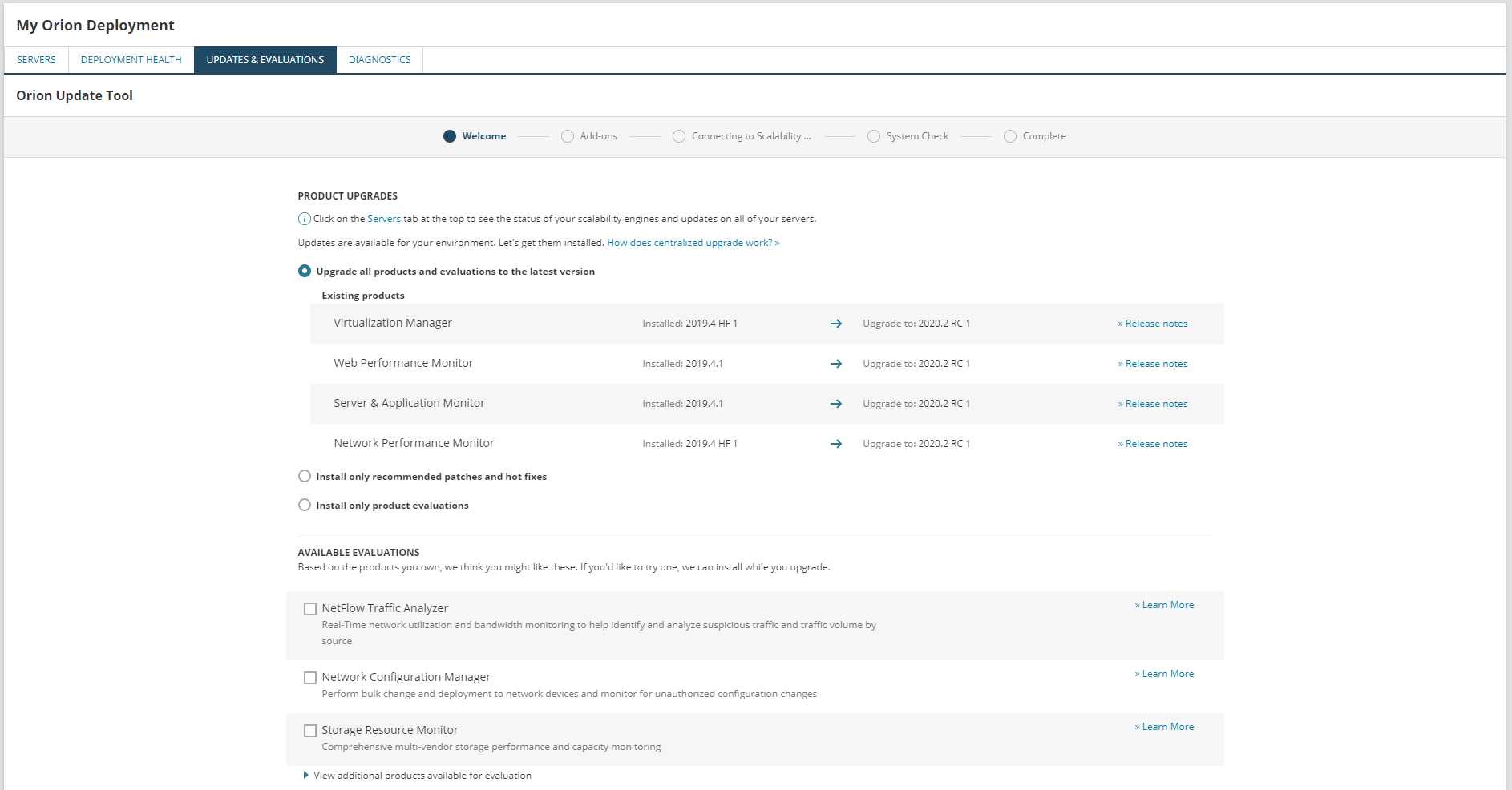This screenshot has width=1512, height=790.
Task: Open Learn More for Storage Resource Monitor
Action: pos(1164,727)
